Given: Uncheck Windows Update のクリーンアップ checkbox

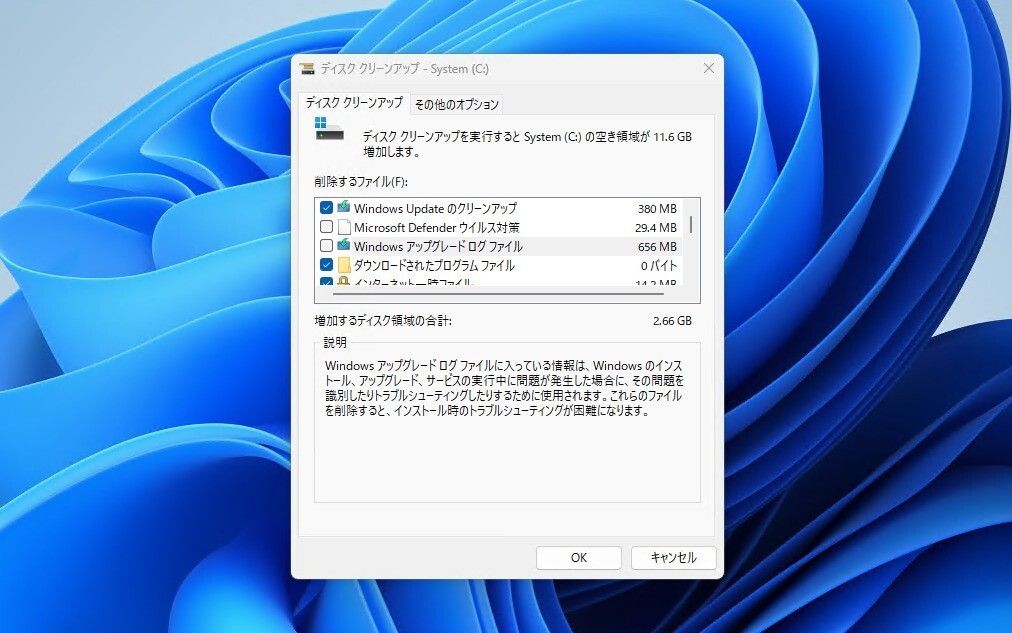Looking at the screenshot, I should tap(326, 208).
